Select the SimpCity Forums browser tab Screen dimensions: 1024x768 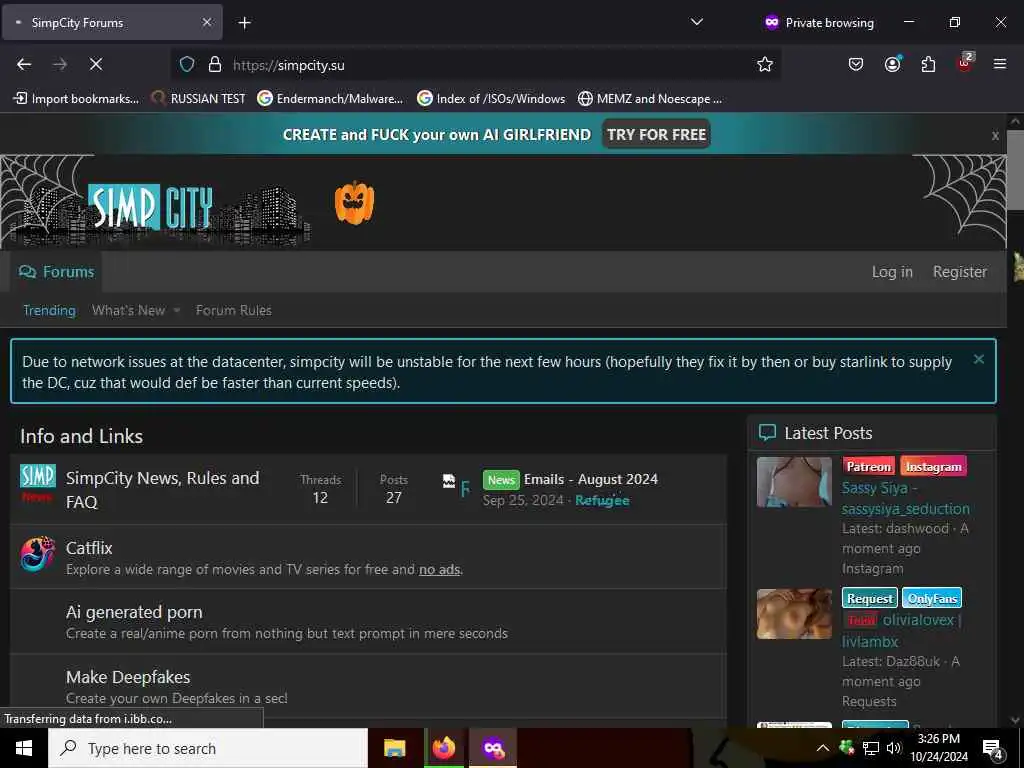point(112,23)
